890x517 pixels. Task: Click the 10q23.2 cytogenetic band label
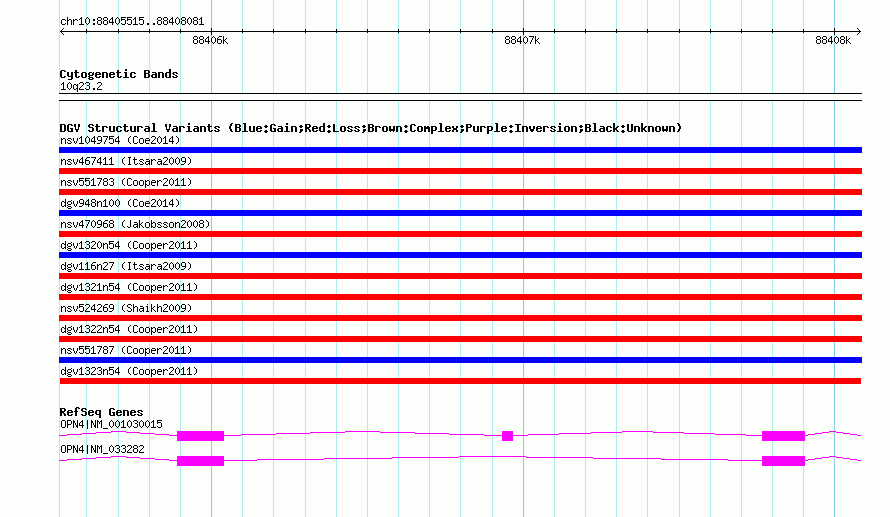click(x=81, y=87)
